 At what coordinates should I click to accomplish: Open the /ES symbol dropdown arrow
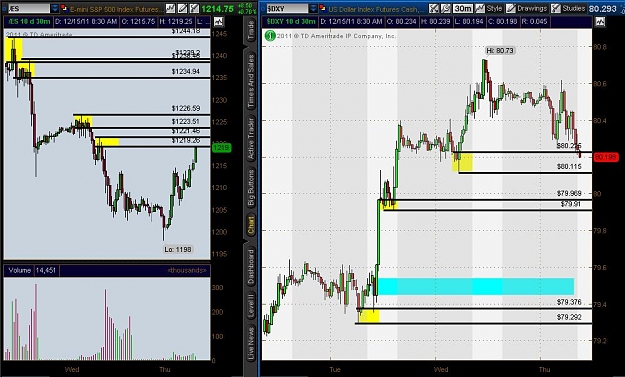(x=55, y=8)
